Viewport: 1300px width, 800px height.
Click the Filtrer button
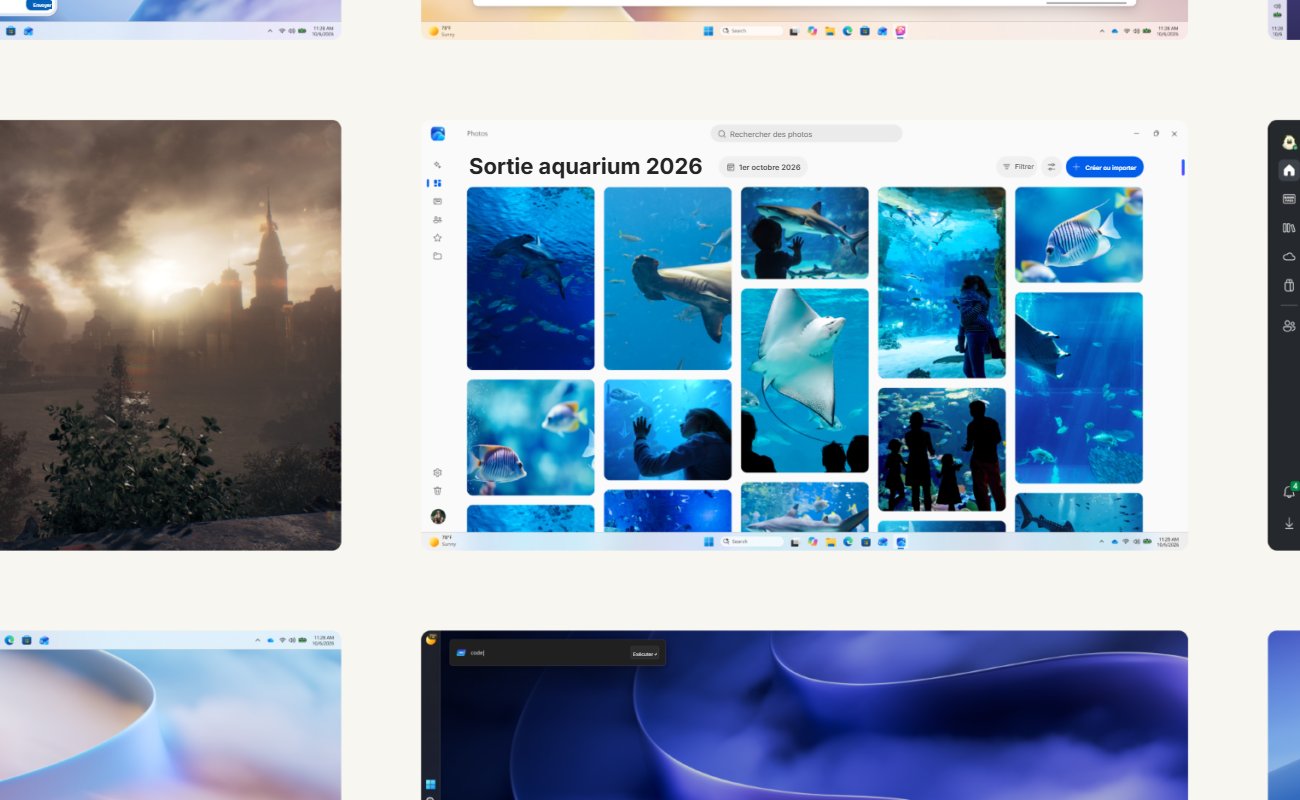pos(1017,167)
